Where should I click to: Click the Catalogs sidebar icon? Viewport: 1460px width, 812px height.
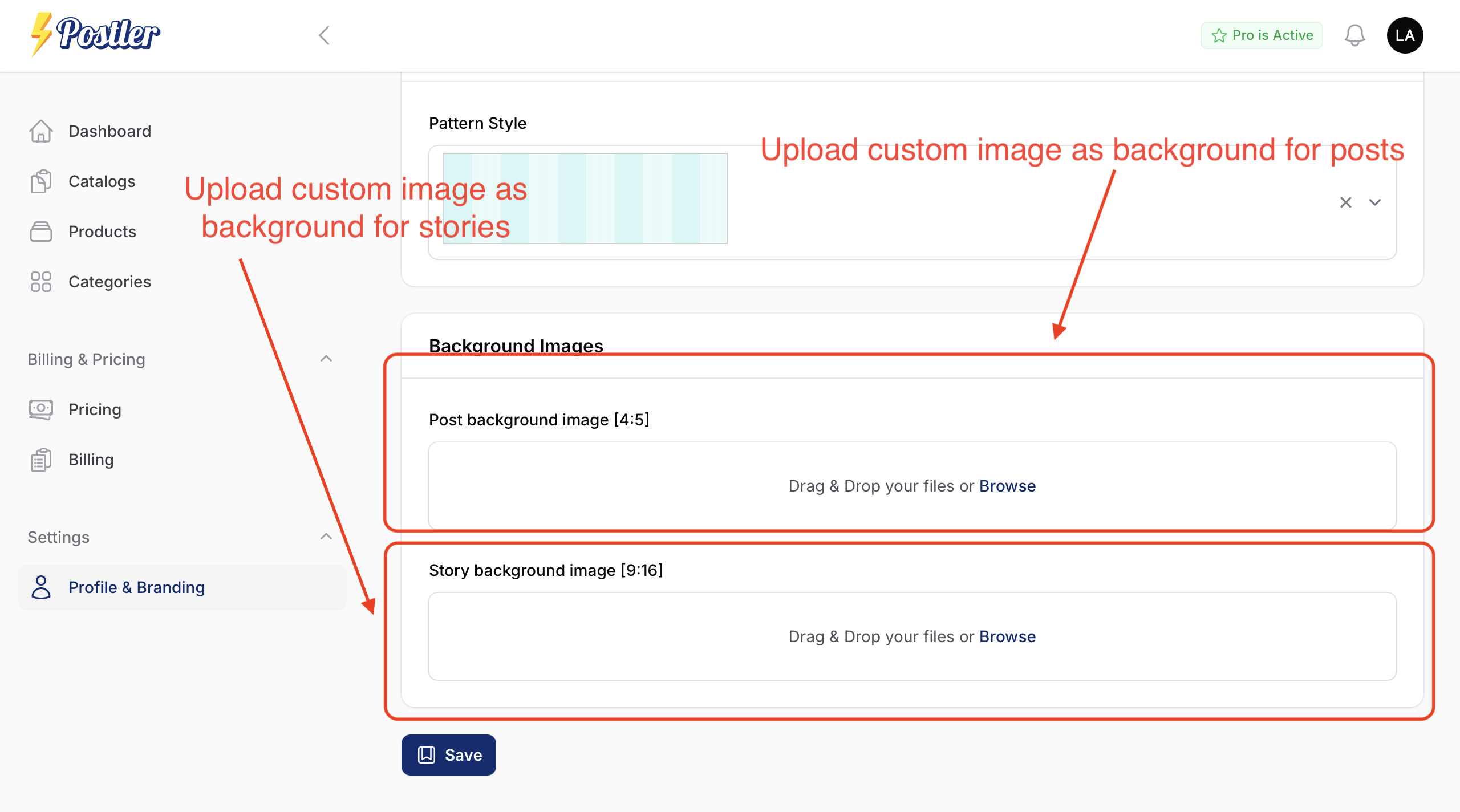click(x=41, y=181)
